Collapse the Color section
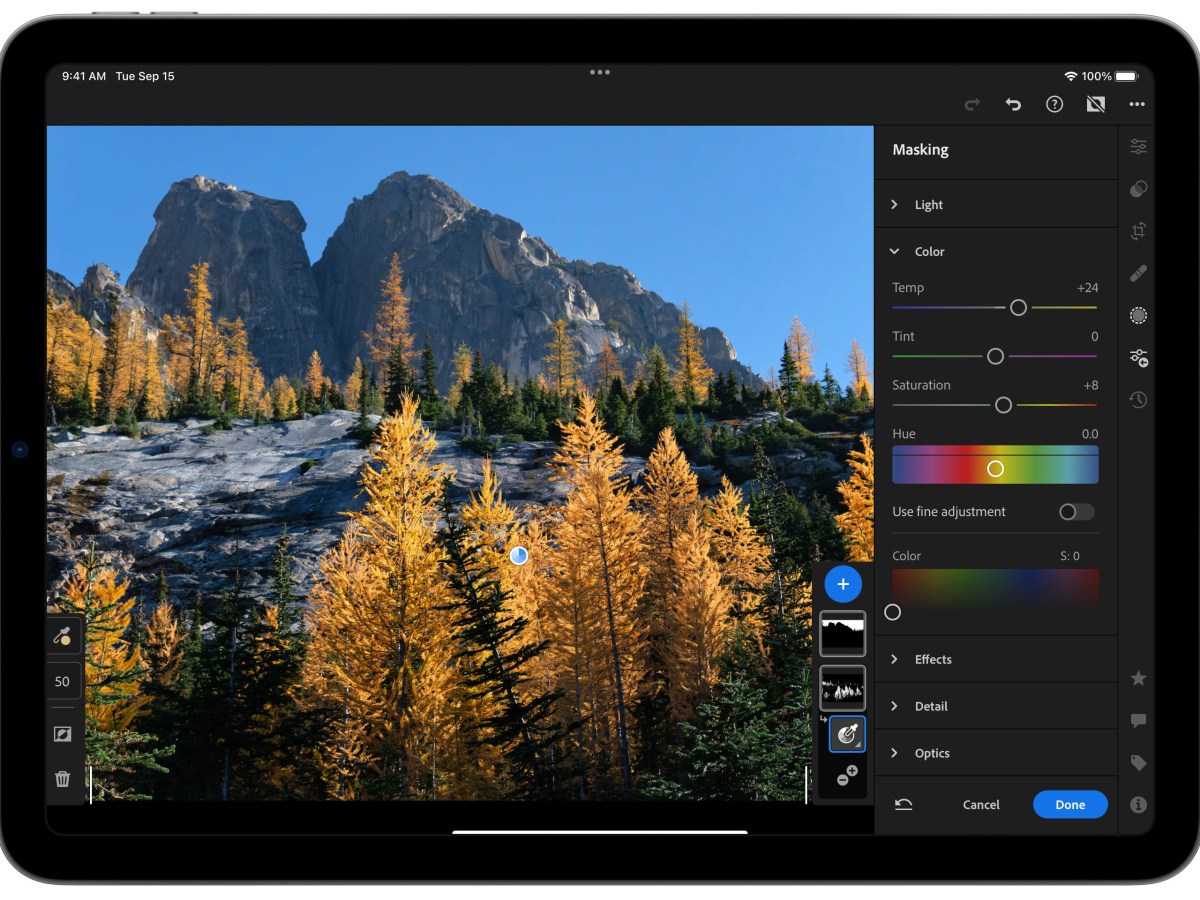1200x900 pixels. click(928, 252)
